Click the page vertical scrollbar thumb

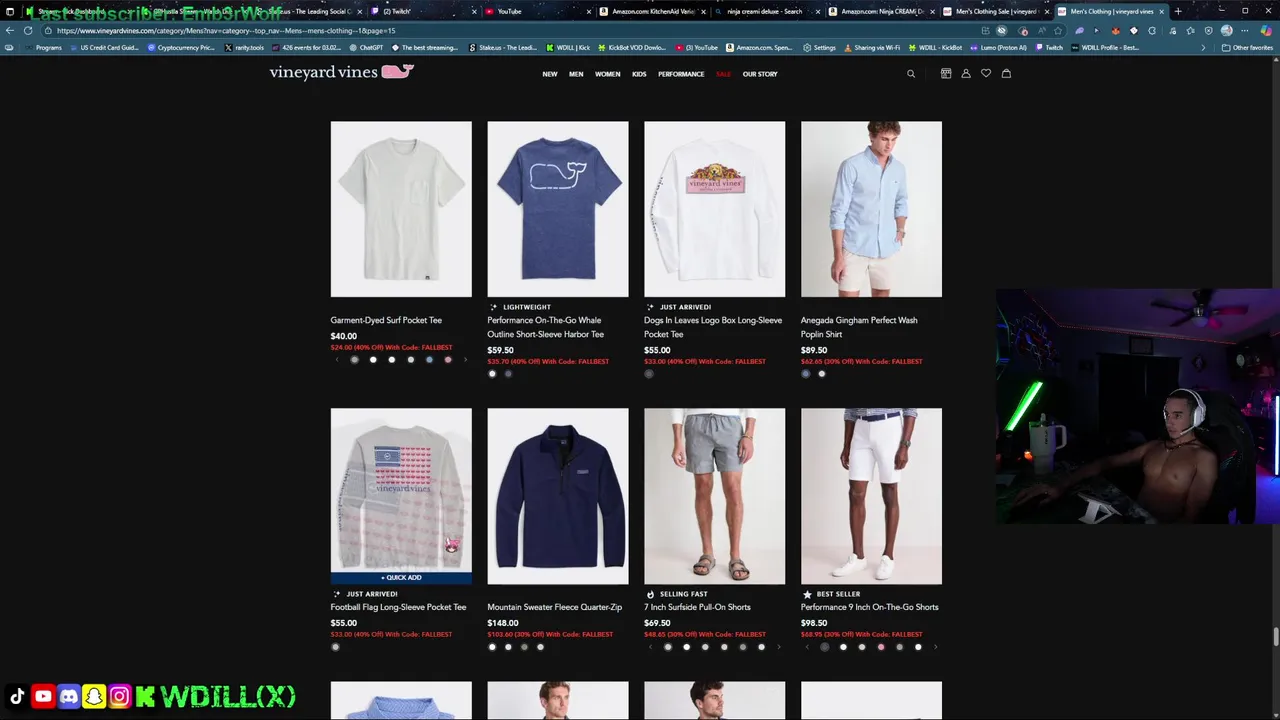point(1275,637)
